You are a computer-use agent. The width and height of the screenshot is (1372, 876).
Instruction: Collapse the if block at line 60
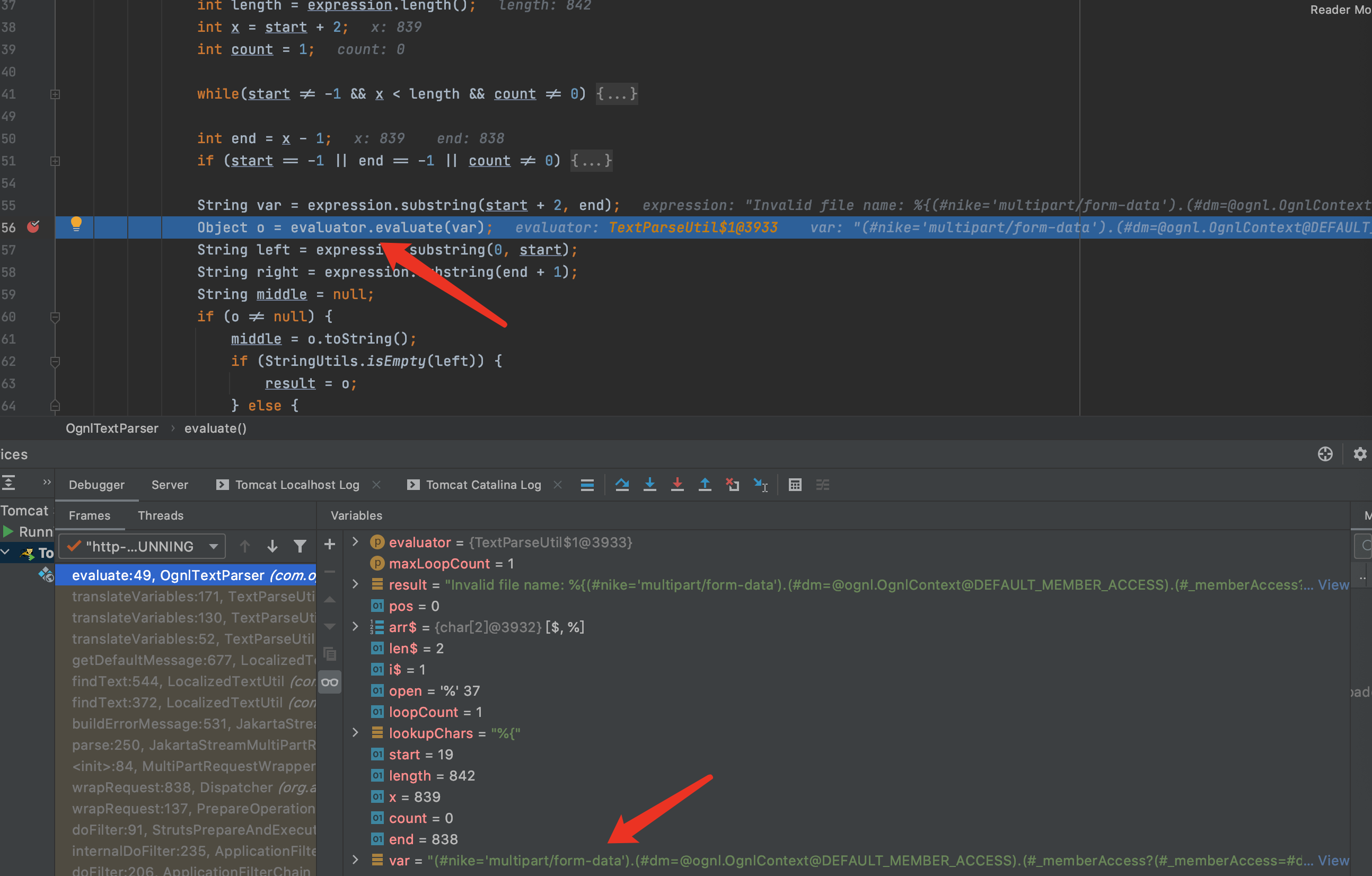[55, 317]
